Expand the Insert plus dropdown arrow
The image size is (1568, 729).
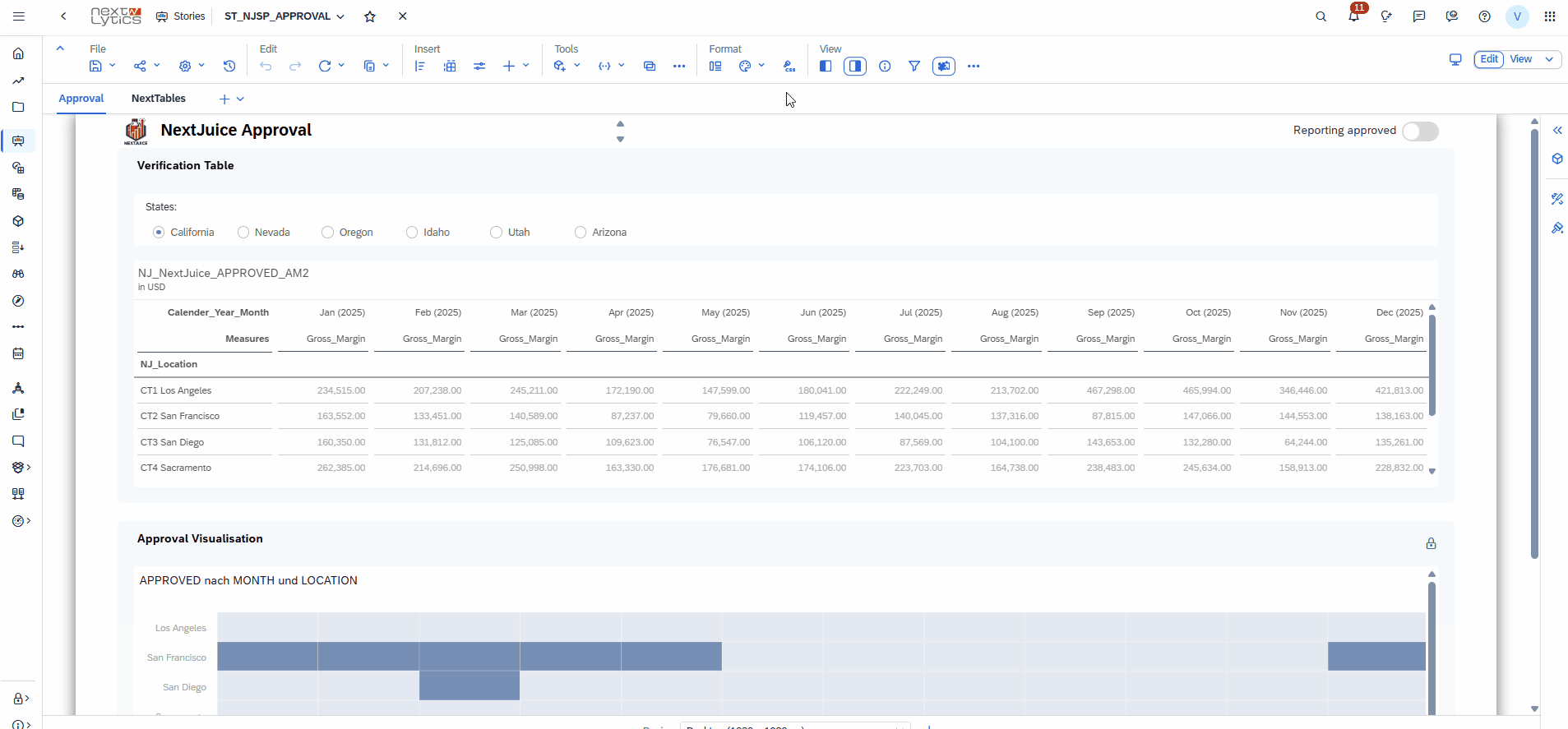click(x=526, y=66)
